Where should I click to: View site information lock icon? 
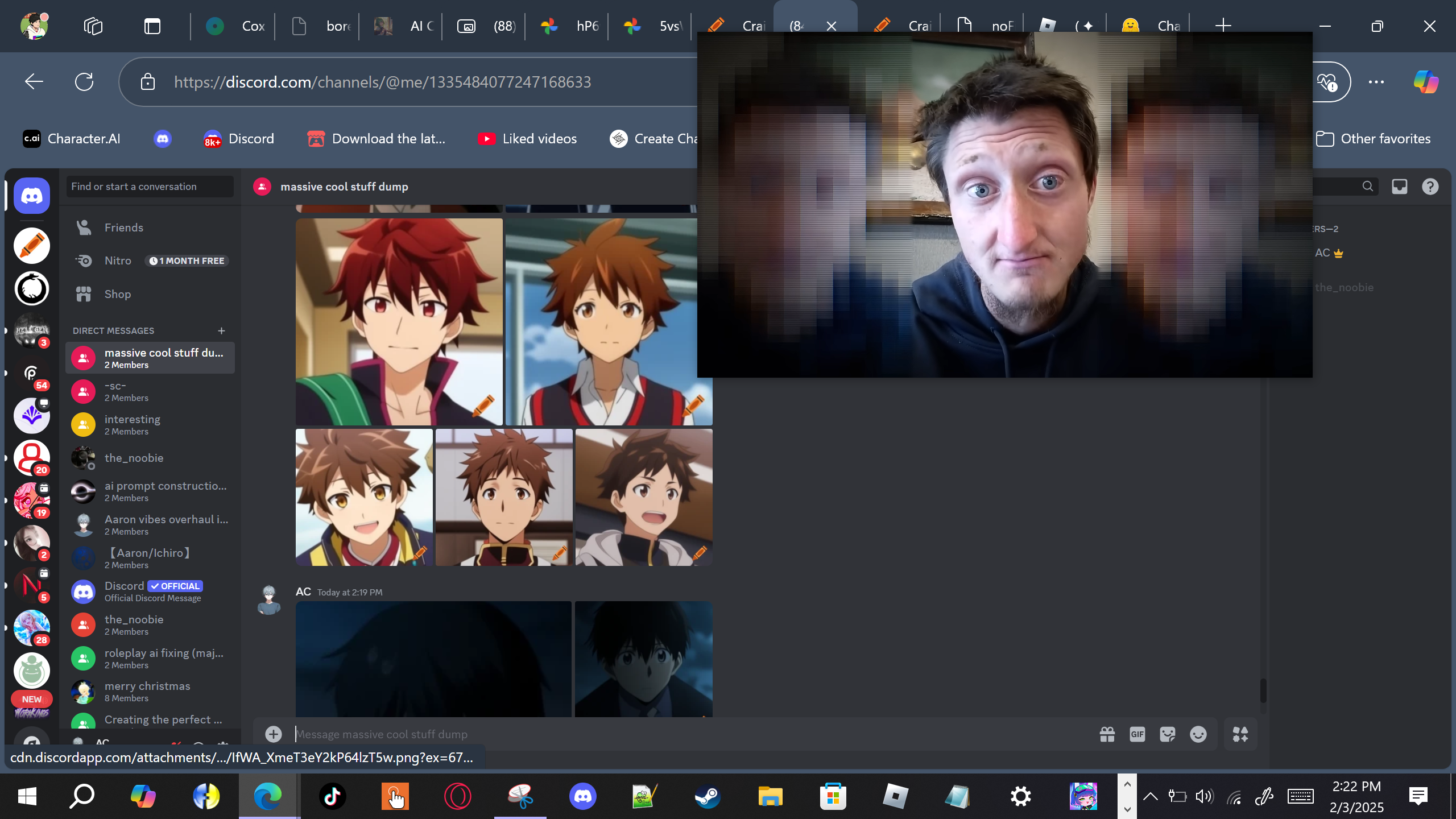click(x=148, y=82)
